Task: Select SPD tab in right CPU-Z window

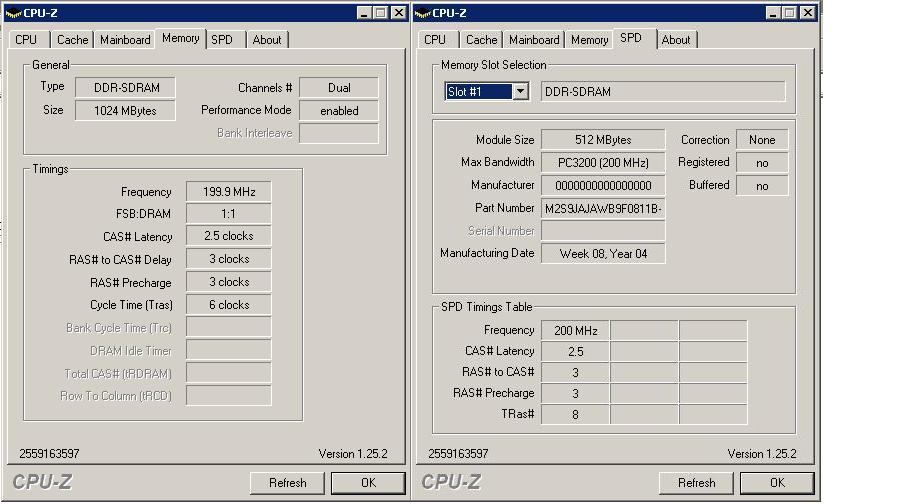Action: tap(631, 38)
